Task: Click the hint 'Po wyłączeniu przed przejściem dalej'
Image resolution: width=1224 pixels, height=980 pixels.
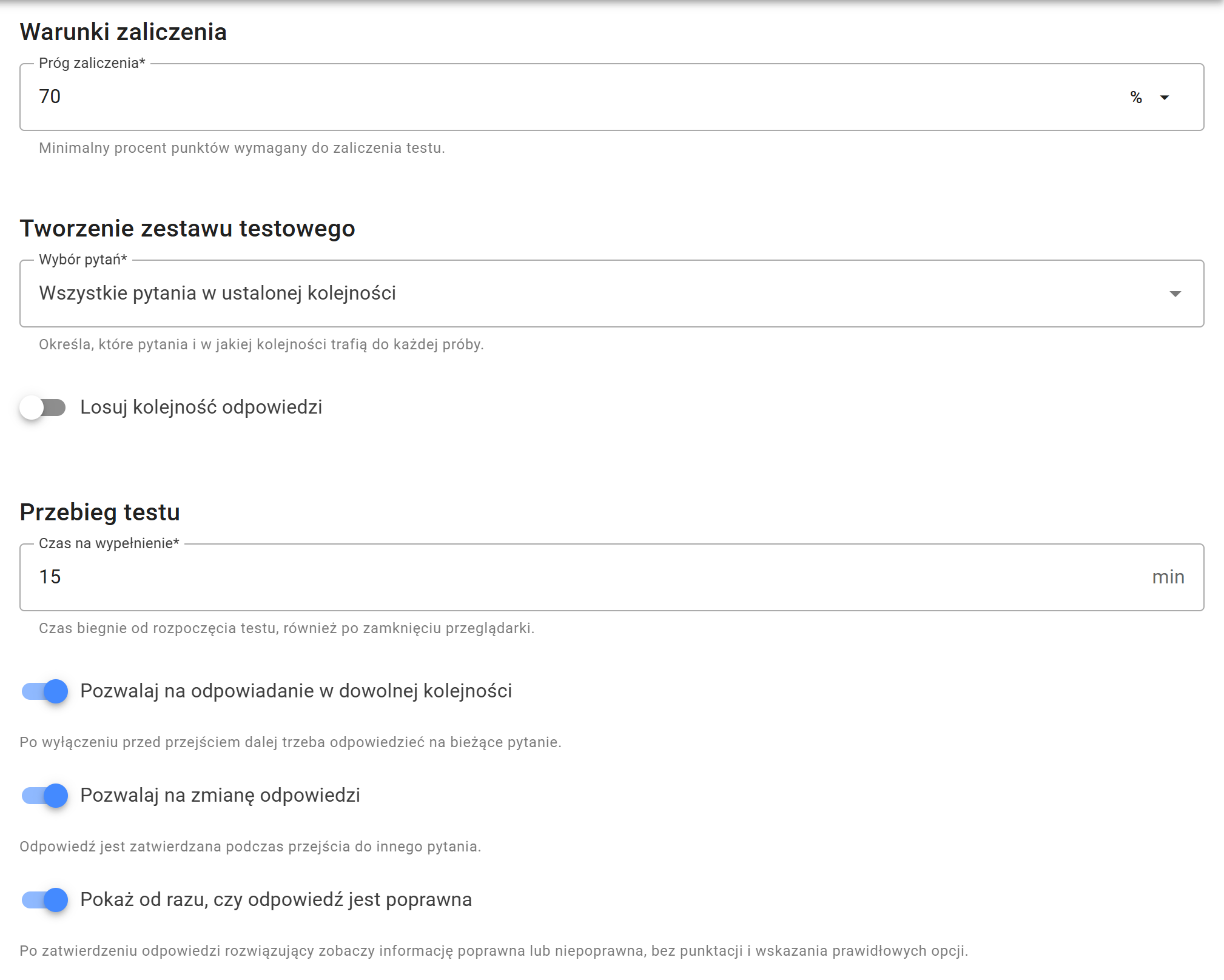Action: (x=291, y=742)
